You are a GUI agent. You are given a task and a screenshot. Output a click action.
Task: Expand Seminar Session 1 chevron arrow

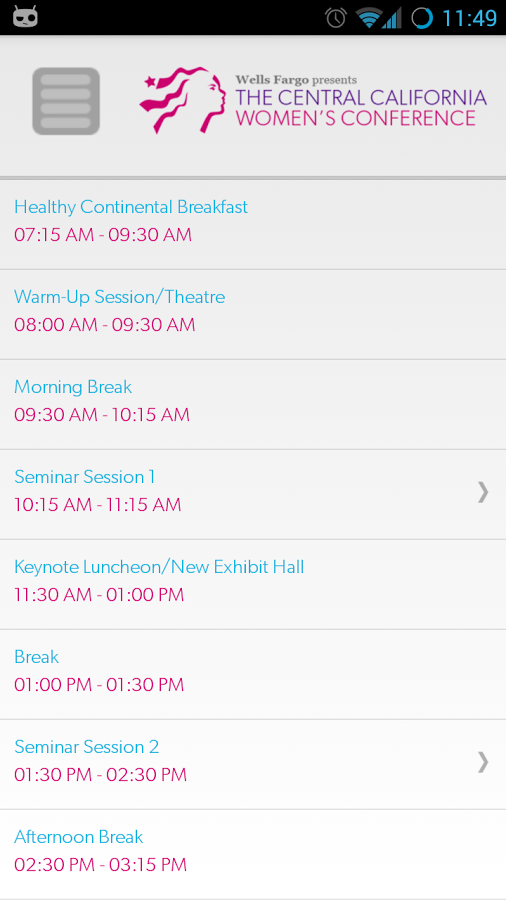pyautogui.click(x=483, y=492)
